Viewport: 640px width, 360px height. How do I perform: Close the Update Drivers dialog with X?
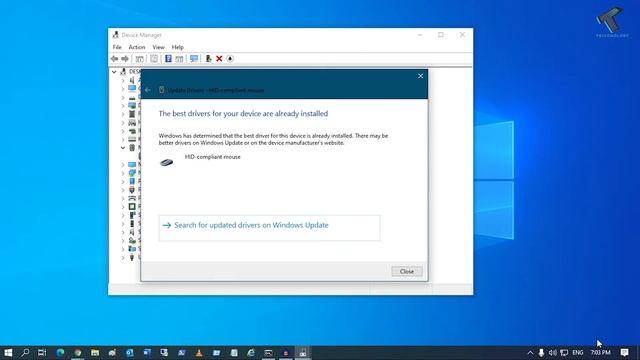tap(420, 76)
